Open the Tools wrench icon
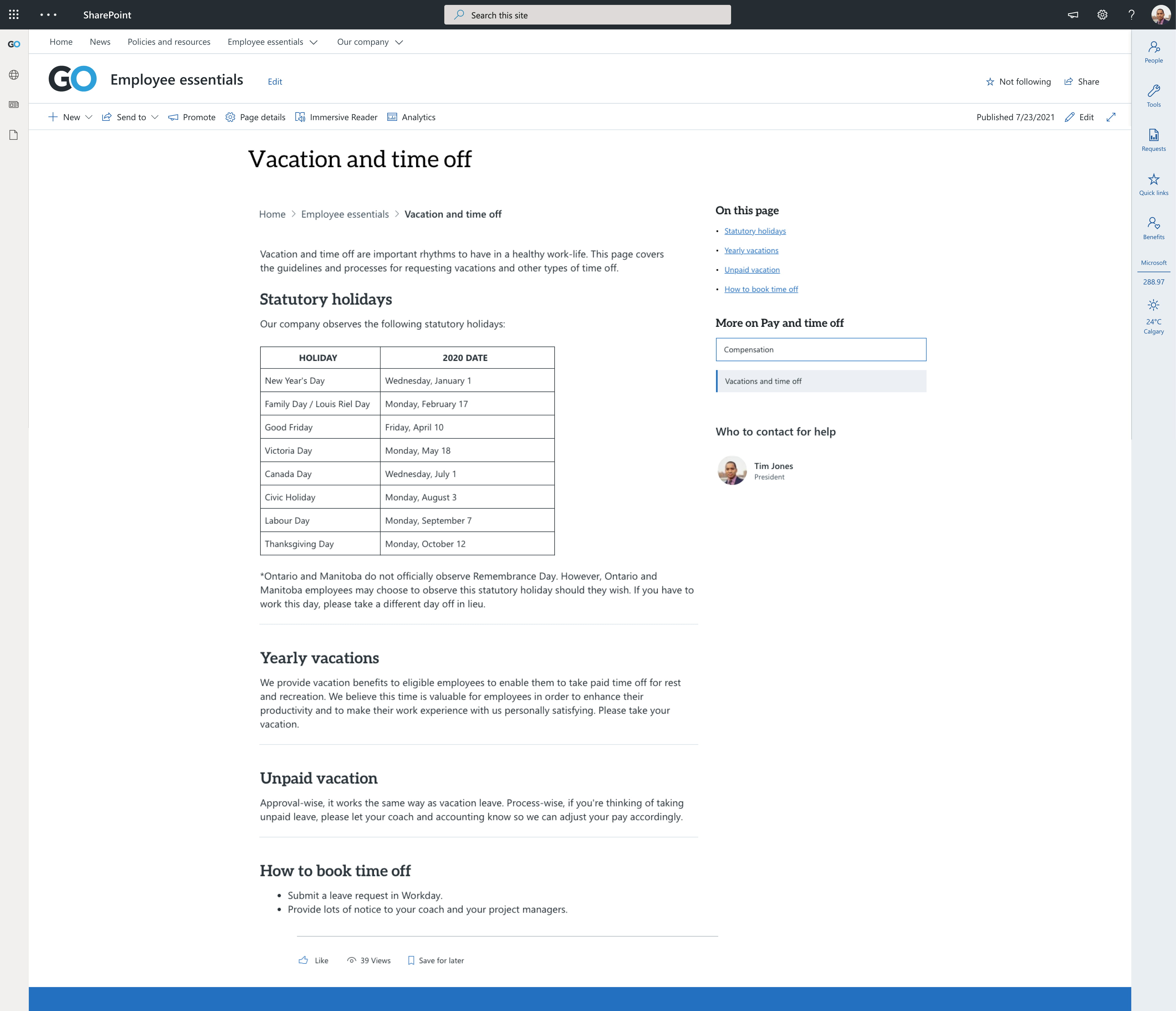The image size is (1176, 1011). 1153,95
